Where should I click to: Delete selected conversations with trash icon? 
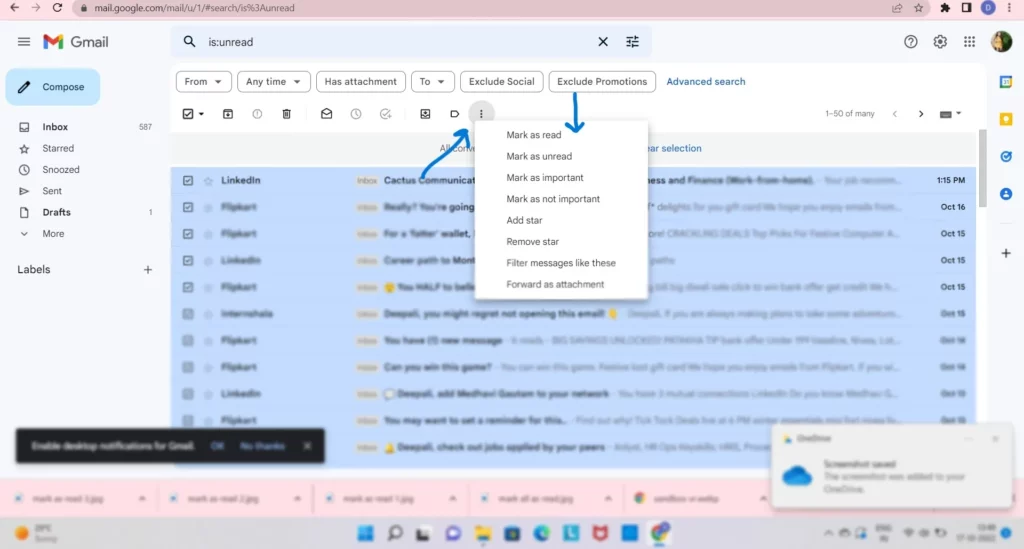[x=286, y=114]
